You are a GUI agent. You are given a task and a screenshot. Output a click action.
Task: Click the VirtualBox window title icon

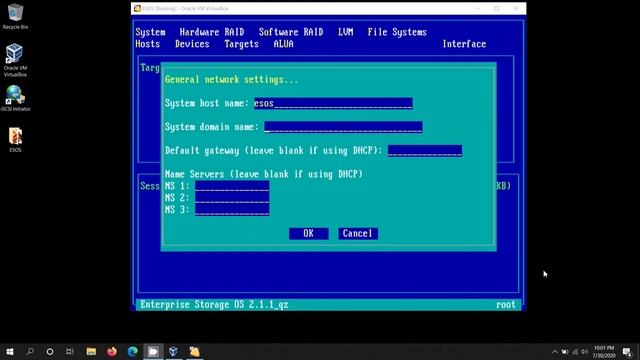click(x=138, y=9)
